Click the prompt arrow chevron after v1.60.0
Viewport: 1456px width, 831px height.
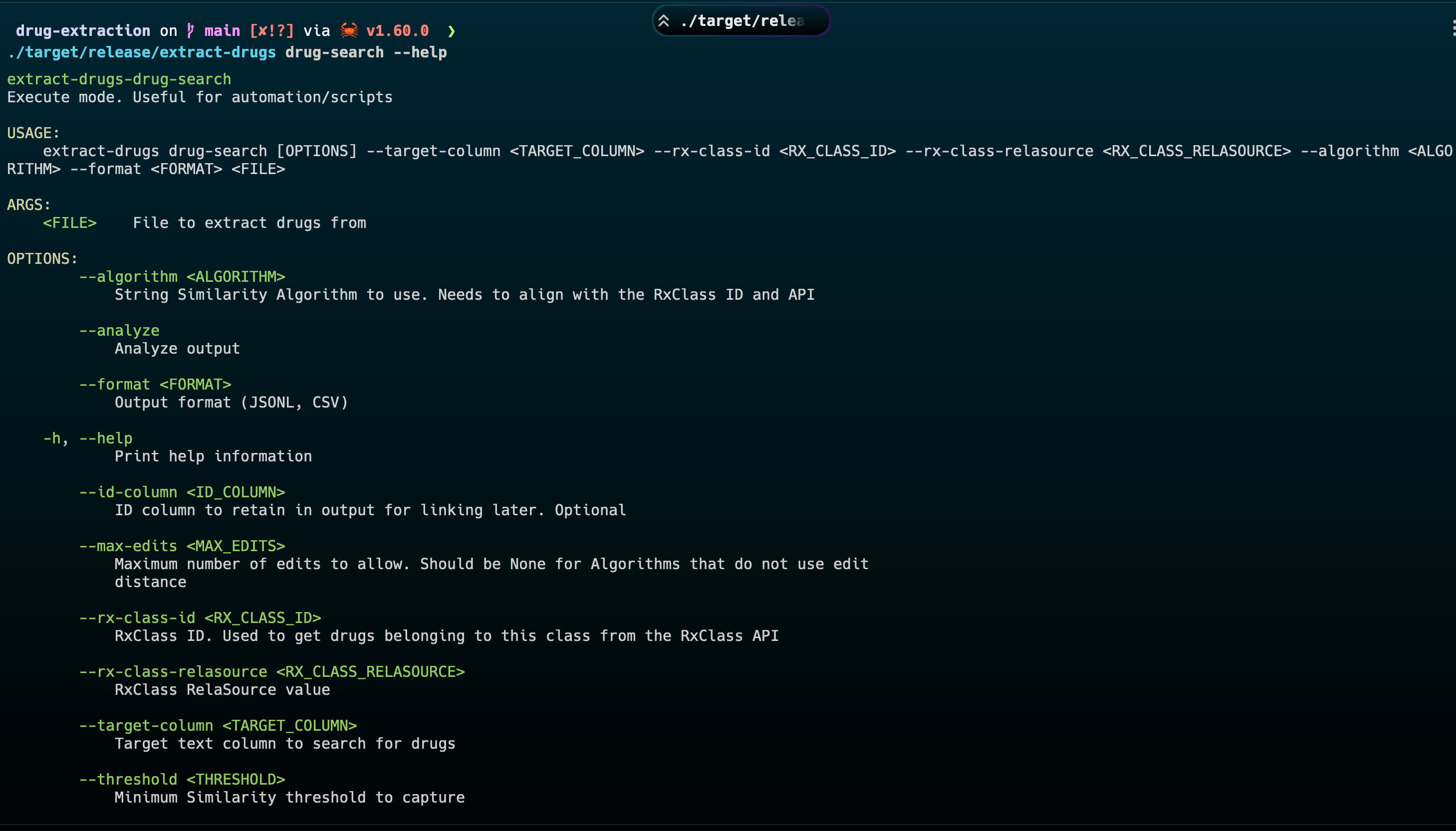pos(452,31)
